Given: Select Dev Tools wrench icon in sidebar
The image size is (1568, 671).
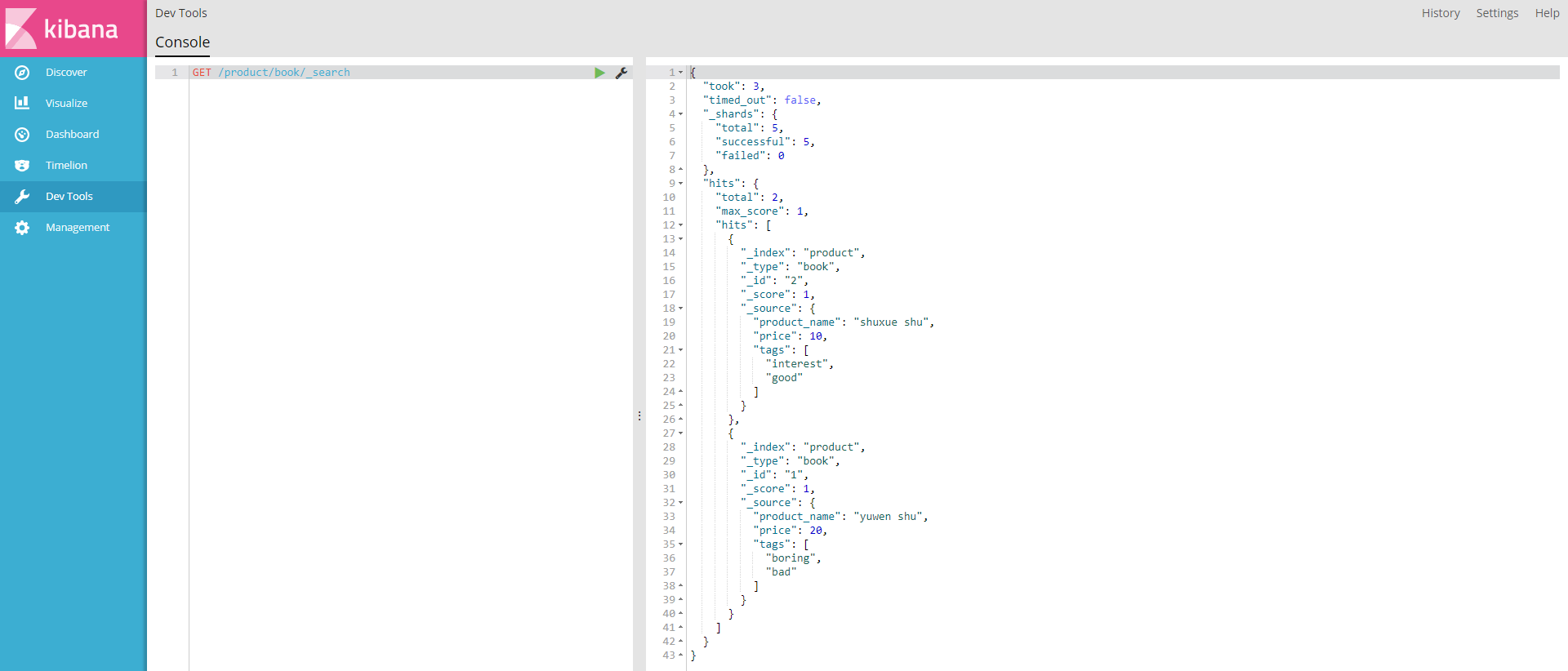Looking at the screenshot, I should pyautogui.click(x=22, y=197).
